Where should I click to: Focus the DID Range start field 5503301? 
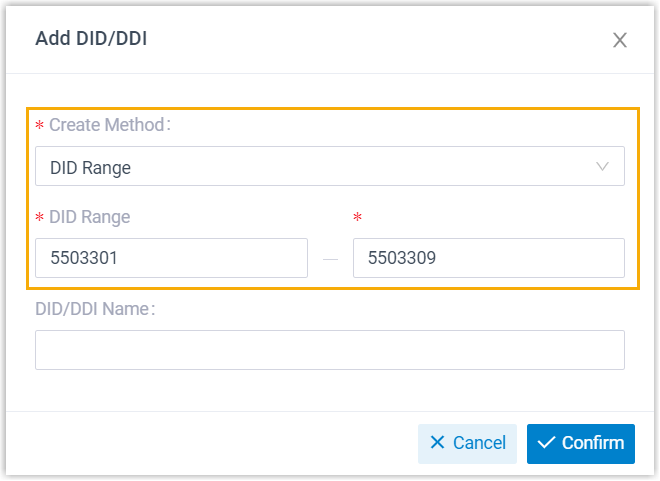(171, 258)
